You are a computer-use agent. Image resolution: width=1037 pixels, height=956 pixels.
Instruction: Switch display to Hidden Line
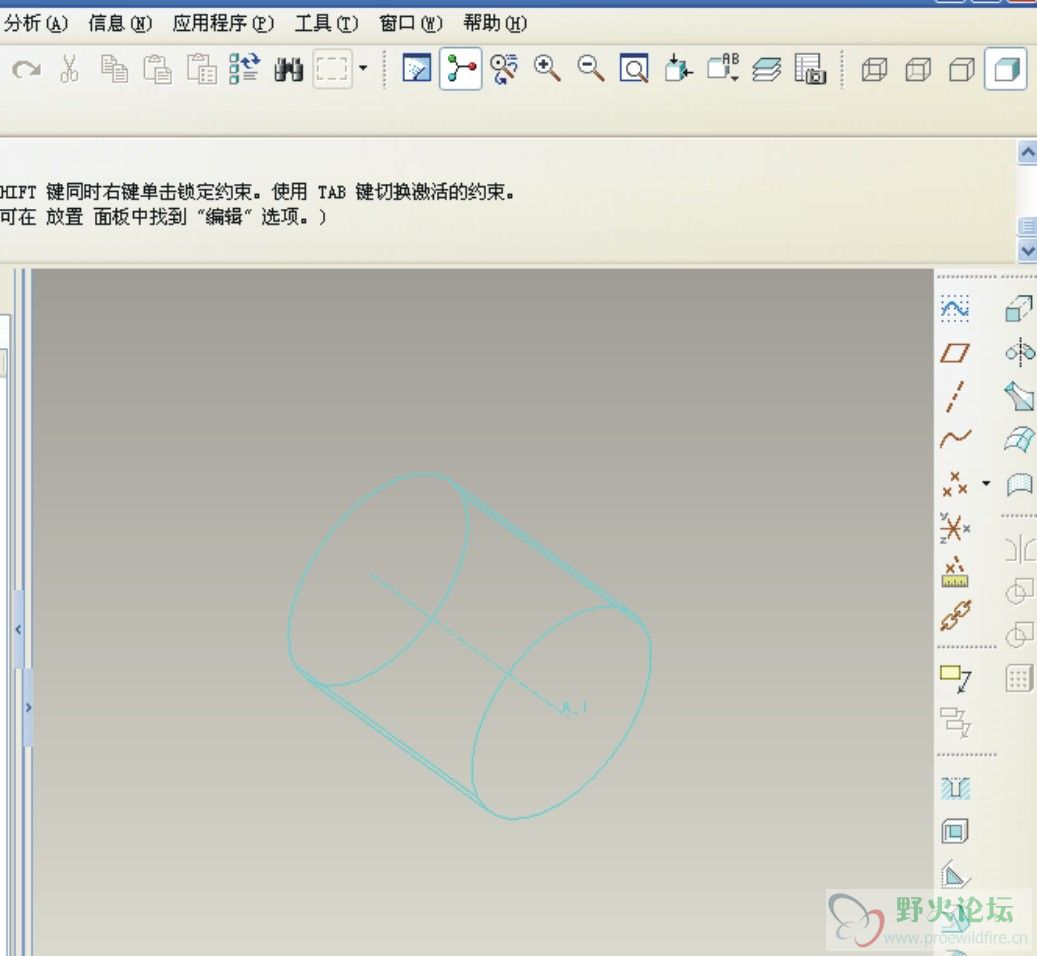(x=918, y=69)
